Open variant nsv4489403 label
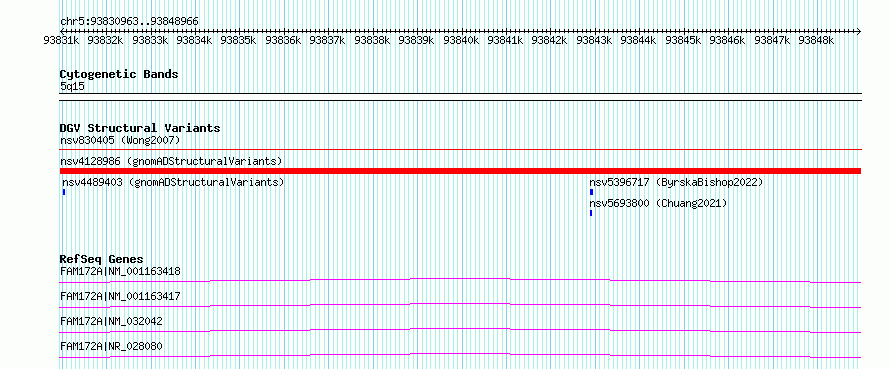Viewport: 890px width, 369px height. tap(173, 182)
